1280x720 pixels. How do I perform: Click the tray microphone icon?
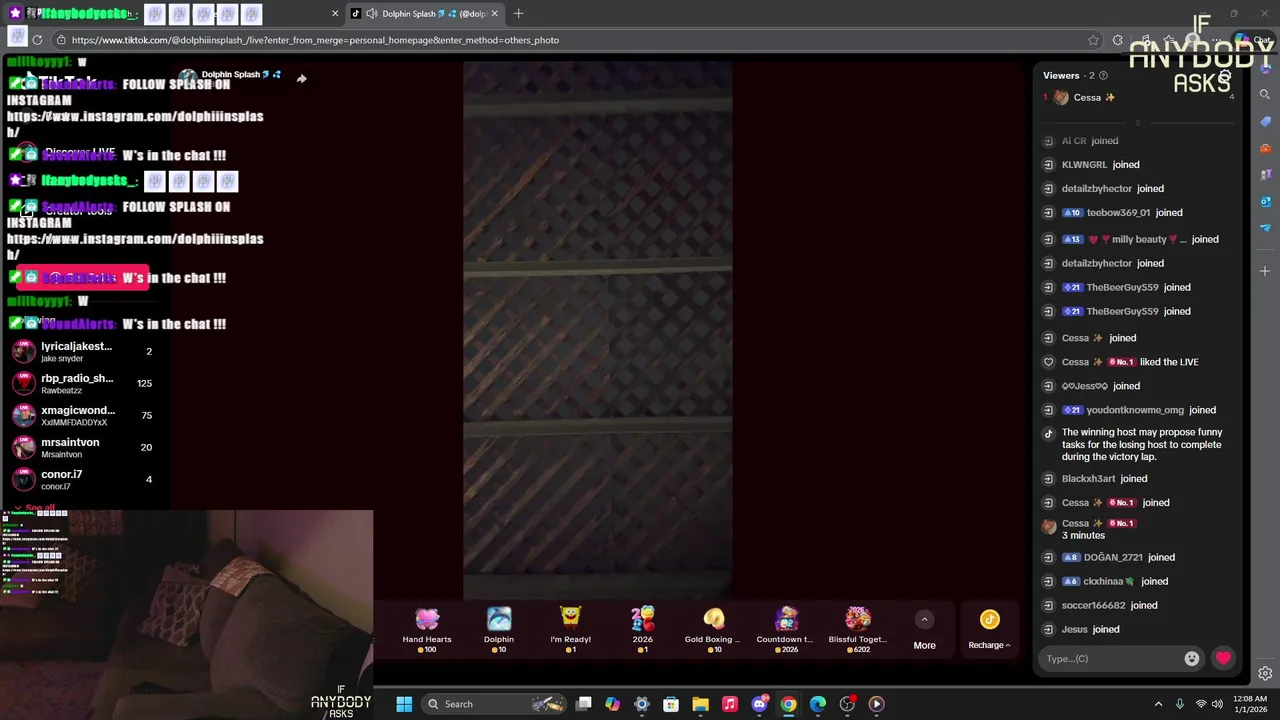(x=1180, y=704)
